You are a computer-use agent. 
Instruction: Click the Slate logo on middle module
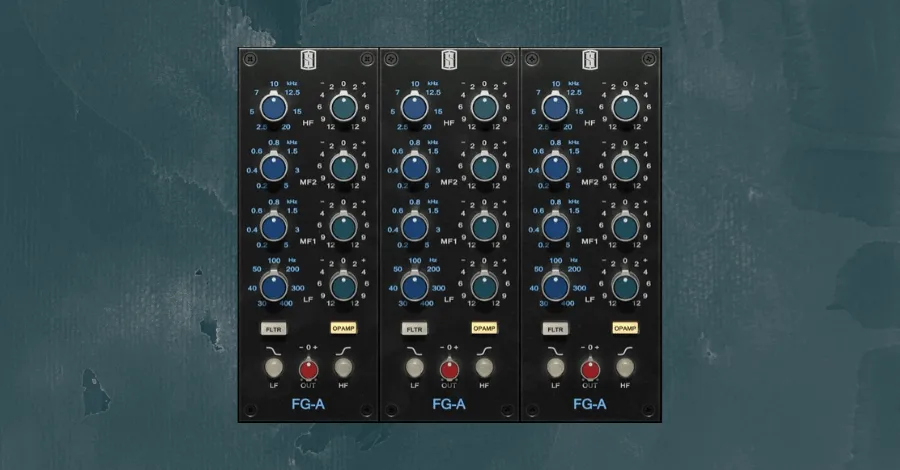coord(449,60)
